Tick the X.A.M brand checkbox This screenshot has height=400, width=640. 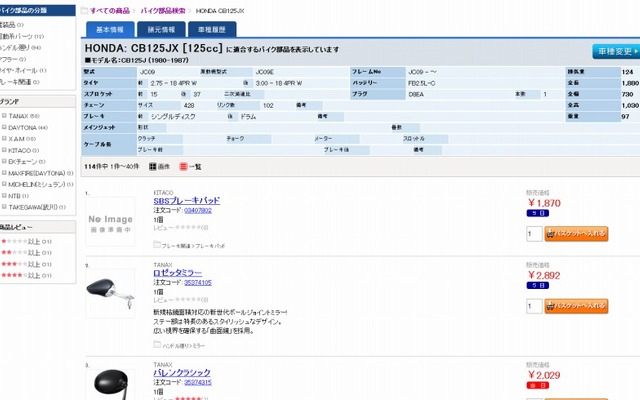click(x=4, y=138)
